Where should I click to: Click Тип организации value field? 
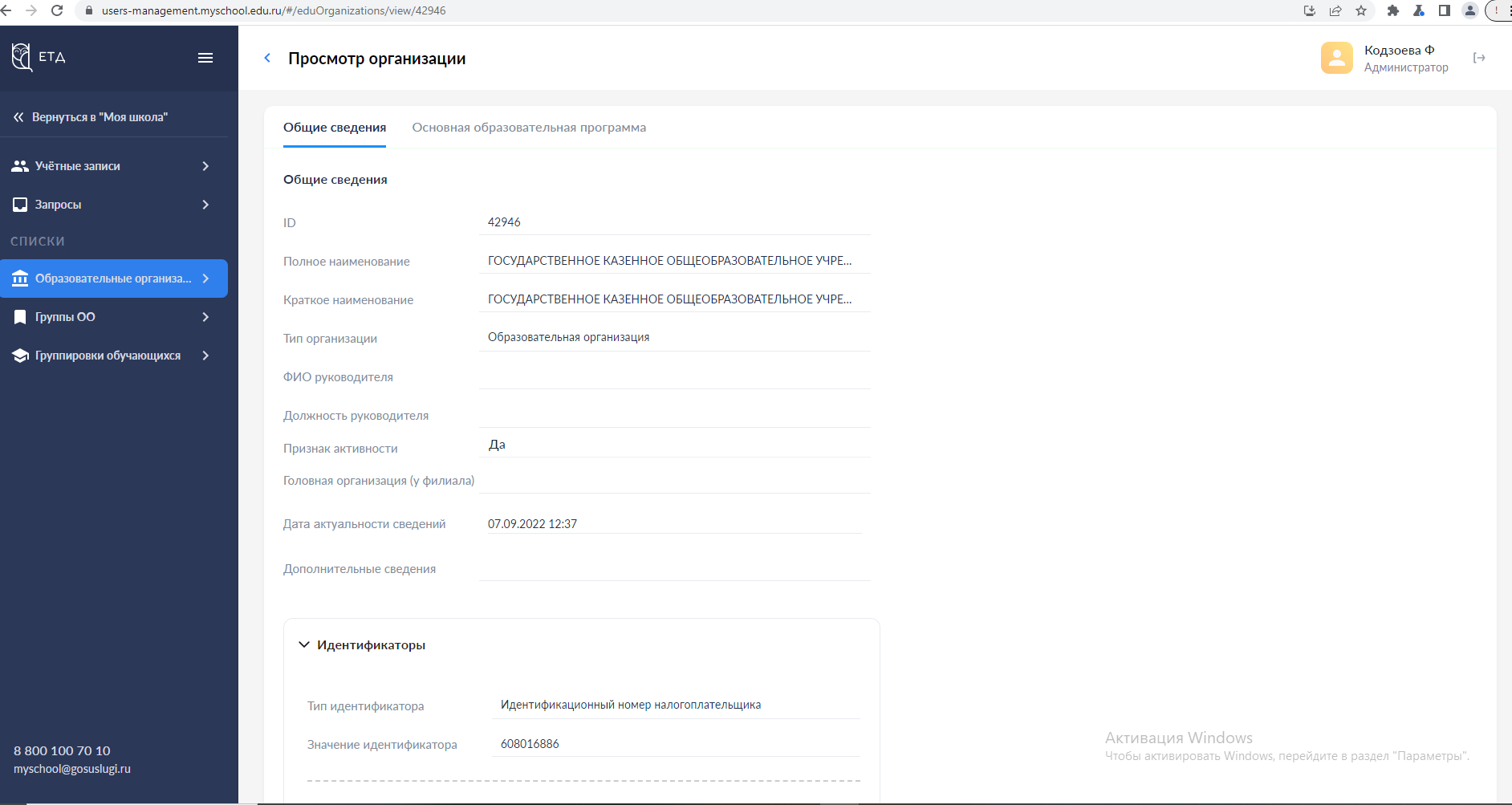675,338
